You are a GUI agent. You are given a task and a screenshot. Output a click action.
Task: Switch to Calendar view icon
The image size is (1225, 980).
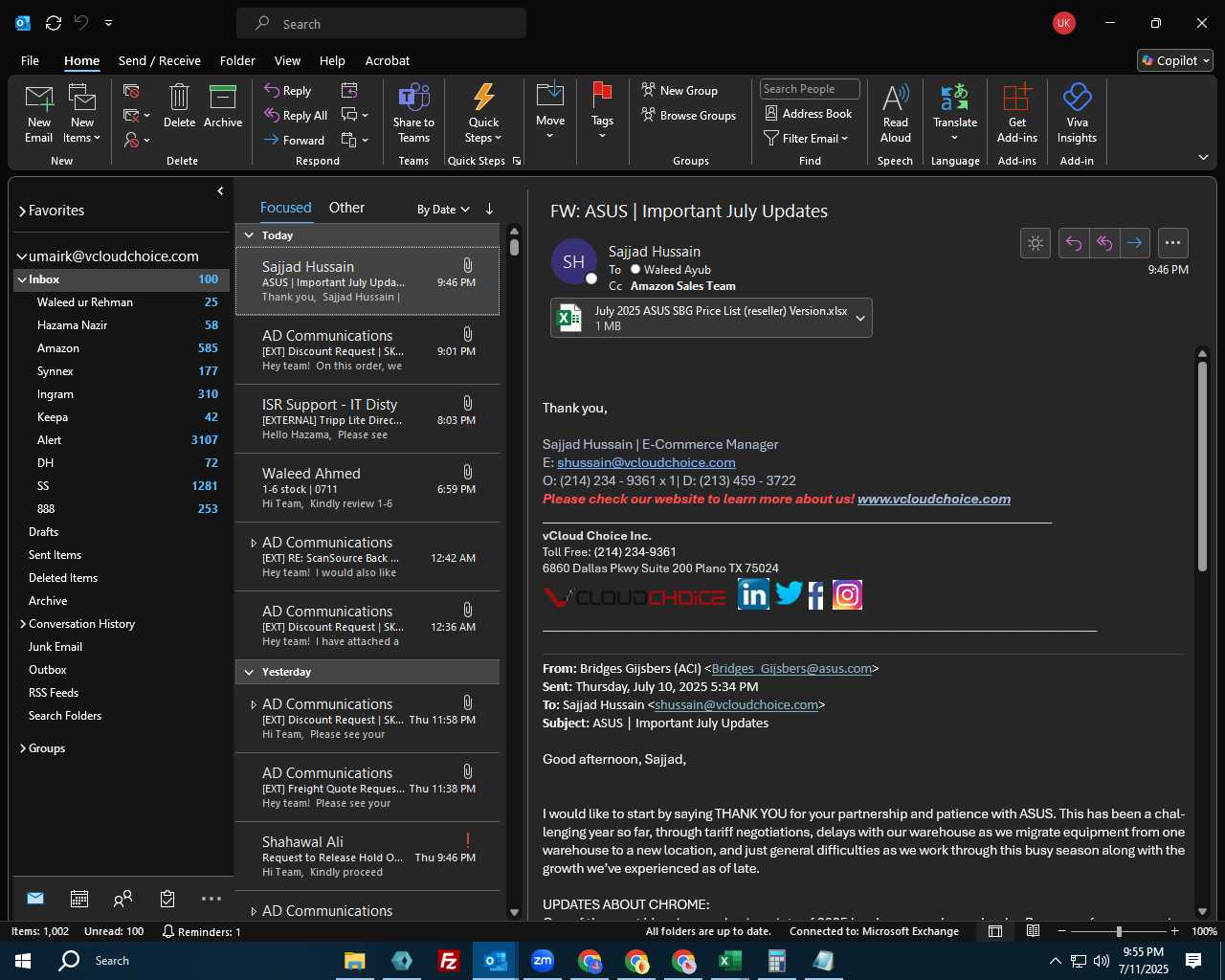79,899
